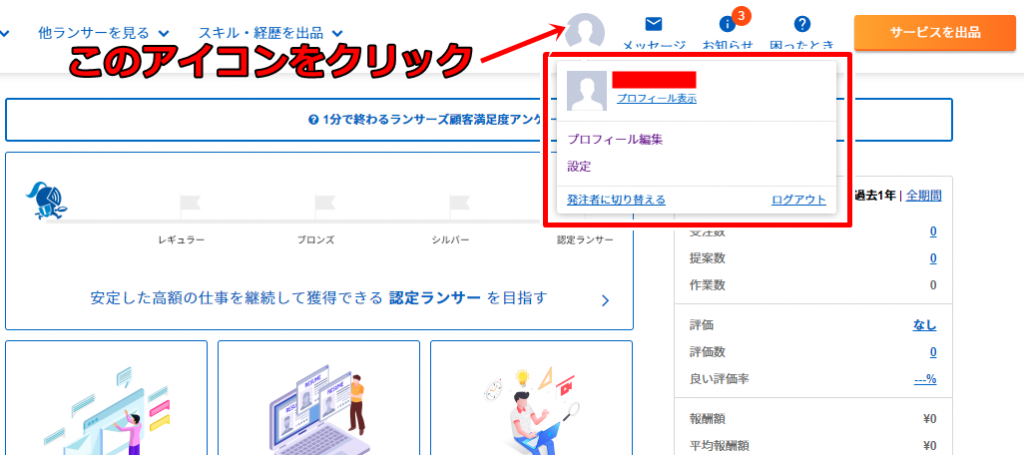Click the 平均報酬額 ¥0 value
This screenshot has height=455, width=1024.
pos(931,447)
